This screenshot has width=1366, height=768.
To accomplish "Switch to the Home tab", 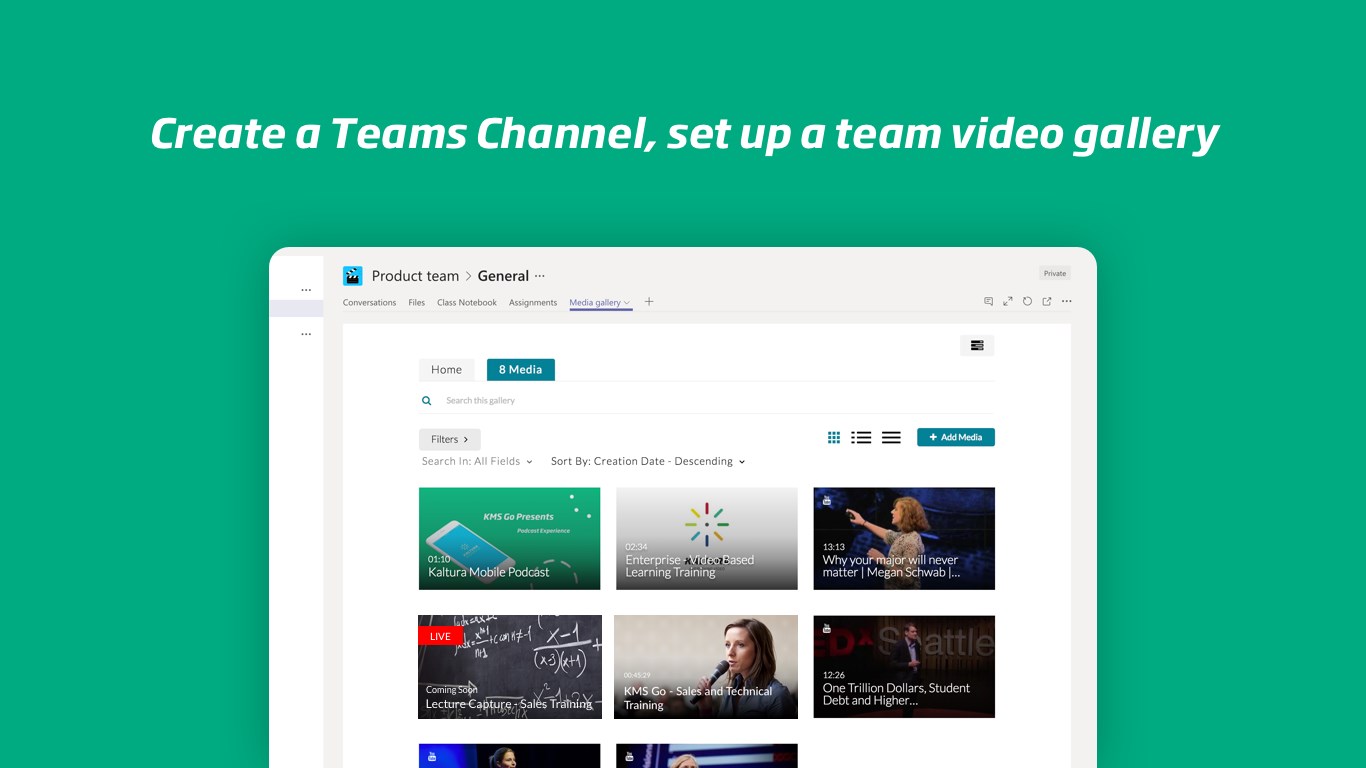I will pos(447,370).
